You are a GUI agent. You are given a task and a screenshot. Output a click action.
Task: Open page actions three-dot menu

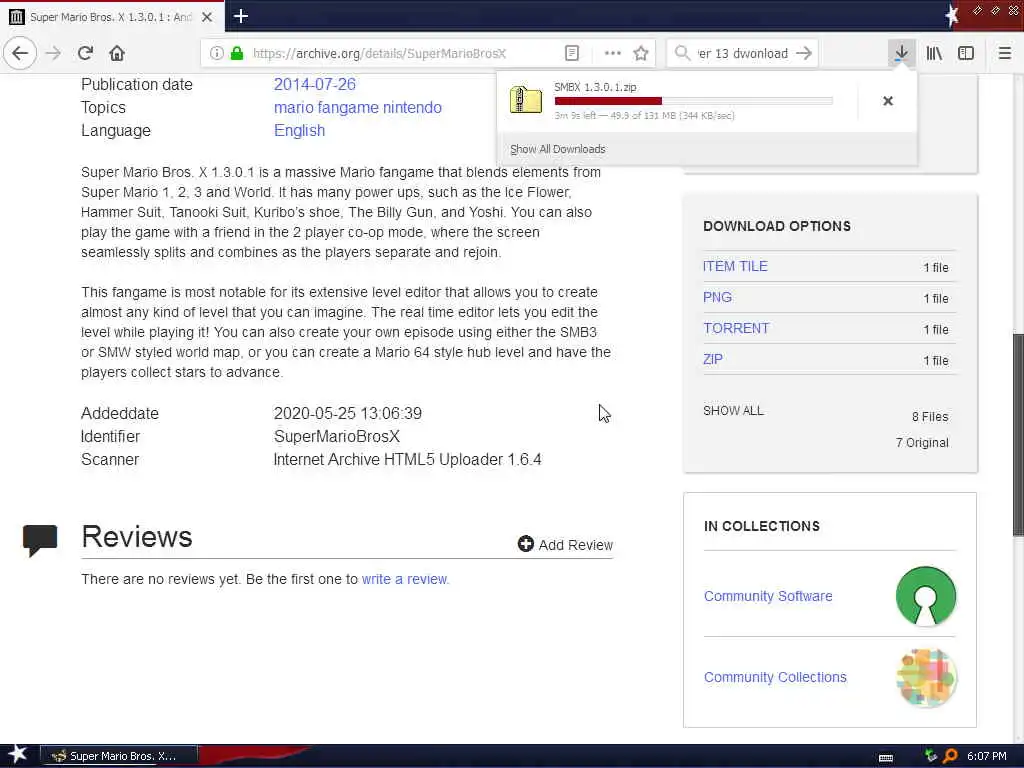coord(613,53)
